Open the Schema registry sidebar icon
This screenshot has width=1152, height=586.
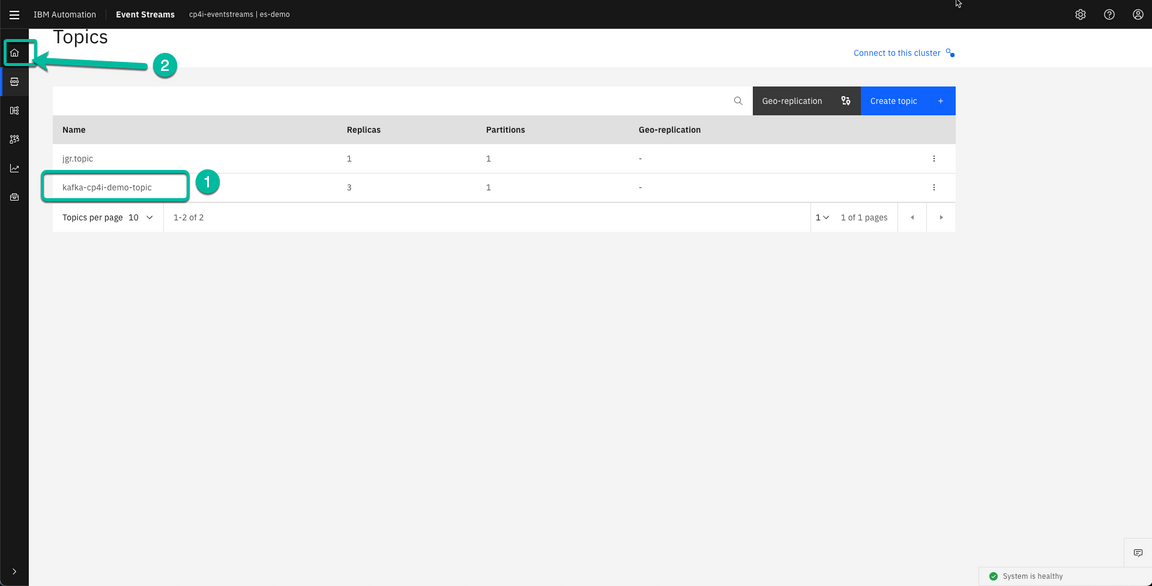coord(14,110)
